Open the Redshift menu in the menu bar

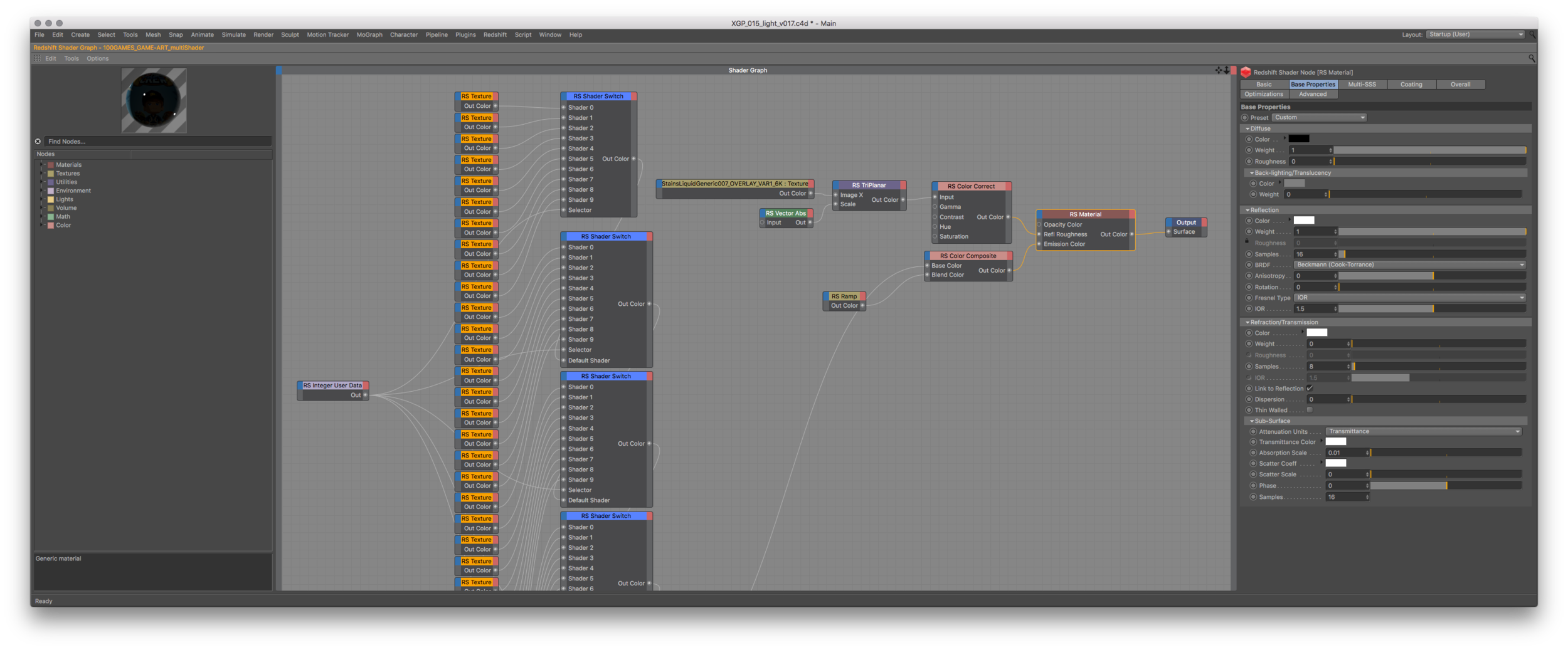click(495, 35)
